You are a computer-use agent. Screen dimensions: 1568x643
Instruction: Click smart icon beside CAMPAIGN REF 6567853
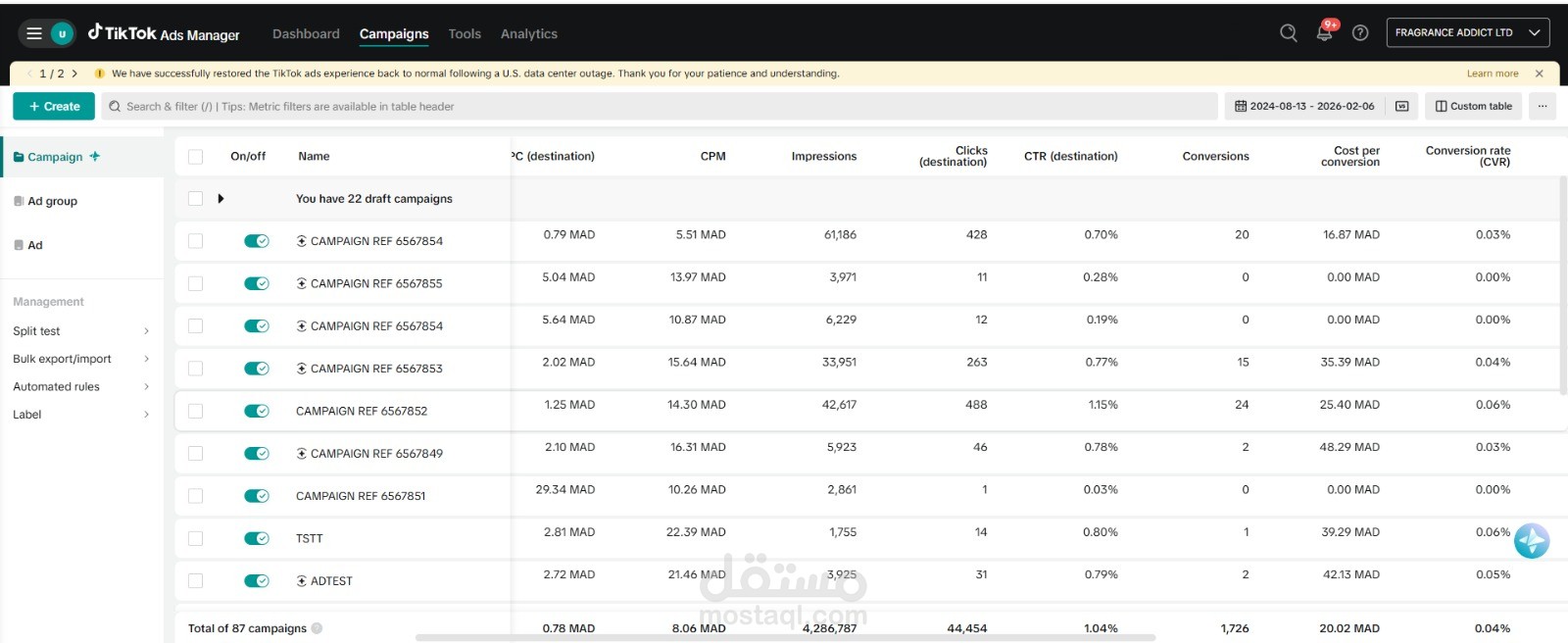pyautogui.click(x=302, y=369)
